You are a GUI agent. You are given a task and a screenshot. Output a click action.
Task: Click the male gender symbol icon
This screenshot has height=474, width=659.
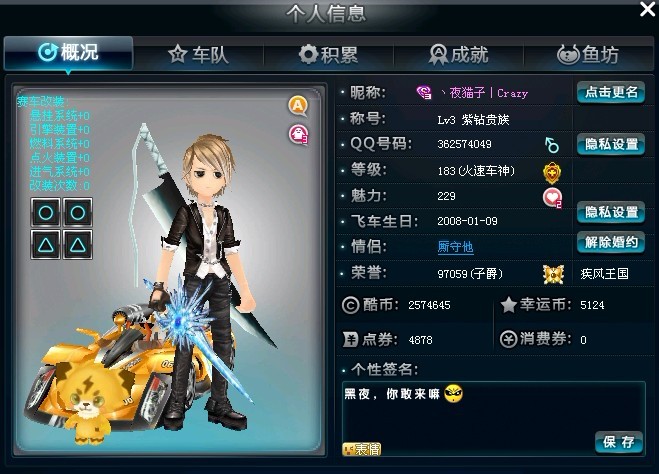point(551,144)
